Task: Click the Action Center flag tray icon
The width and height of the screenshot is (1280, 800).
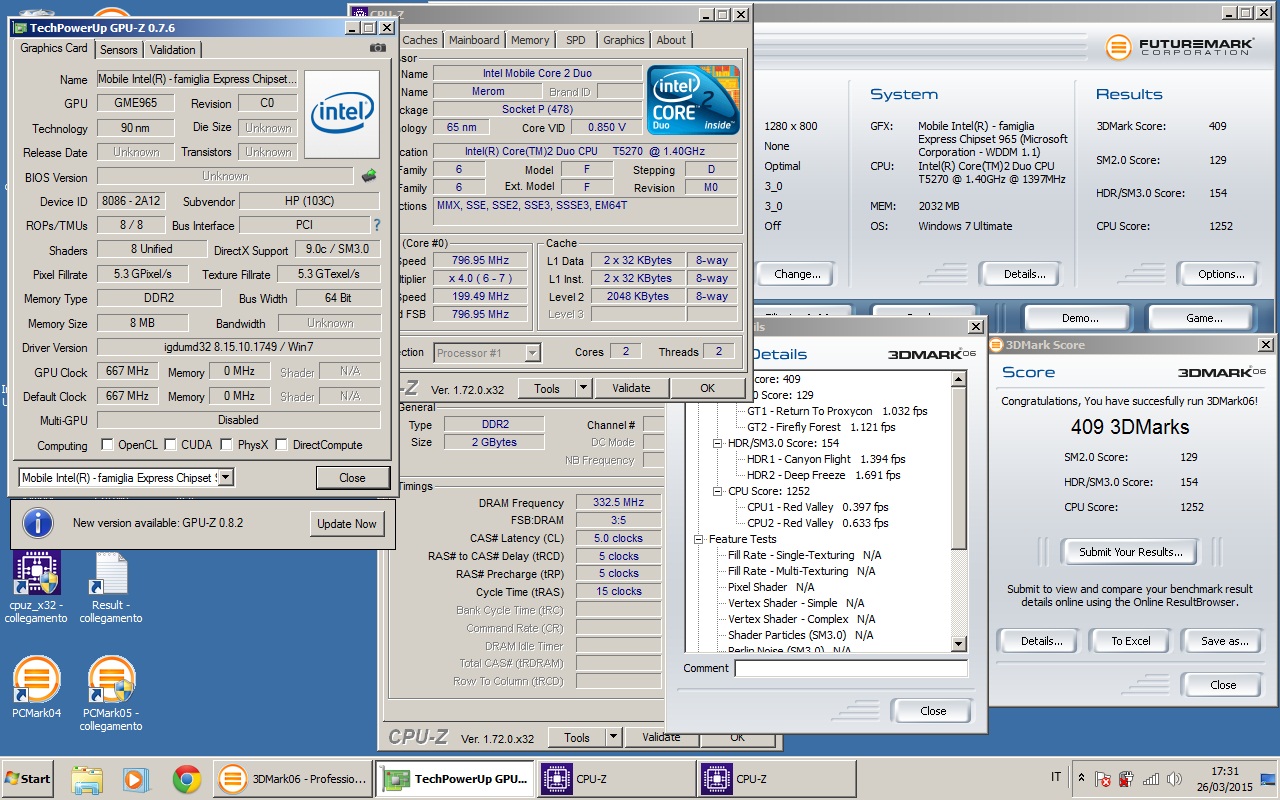Action: [x=1103, y=779]
